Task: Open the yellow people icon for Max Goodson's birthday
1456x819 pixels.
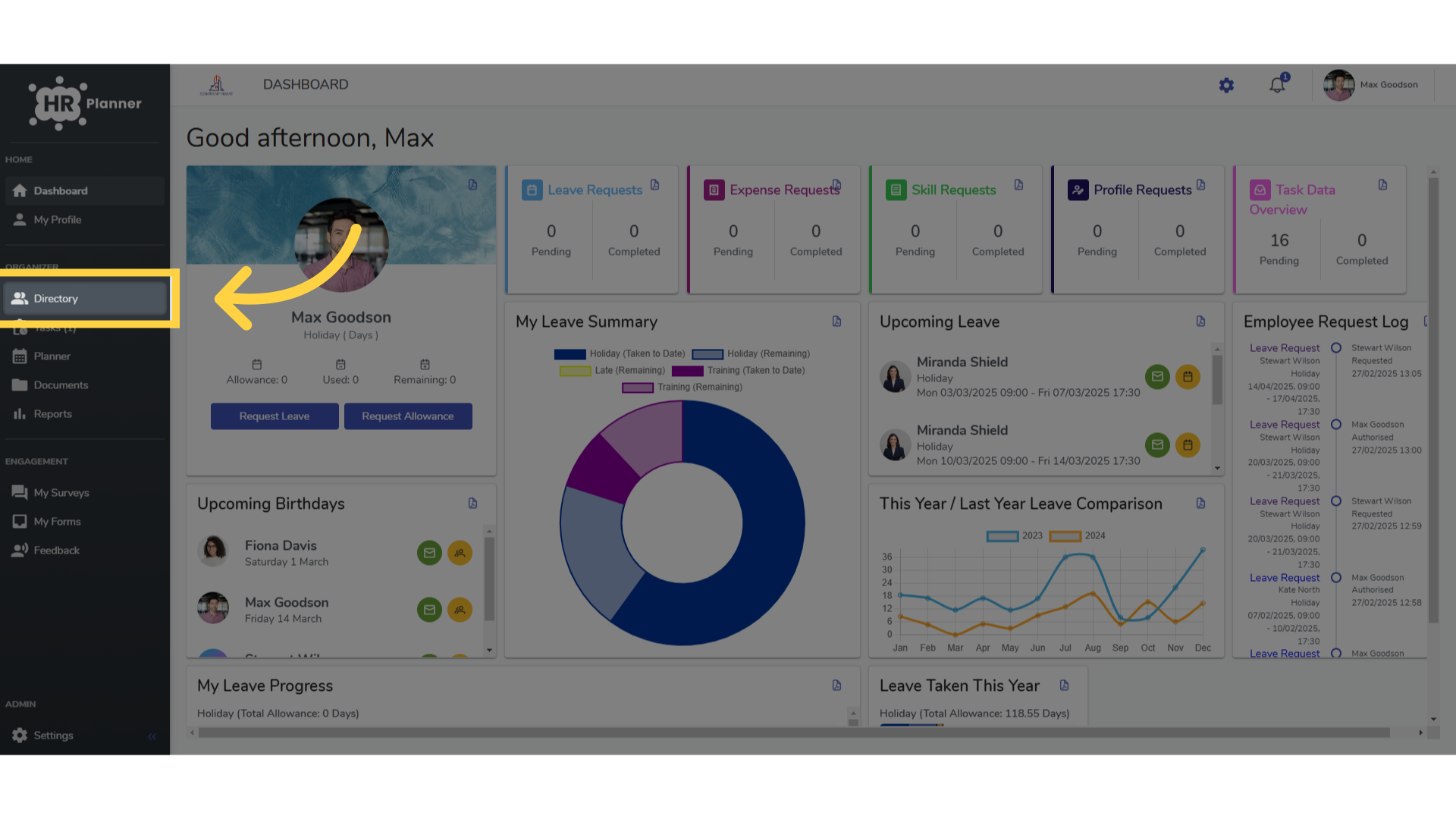Action: (460, 610)
